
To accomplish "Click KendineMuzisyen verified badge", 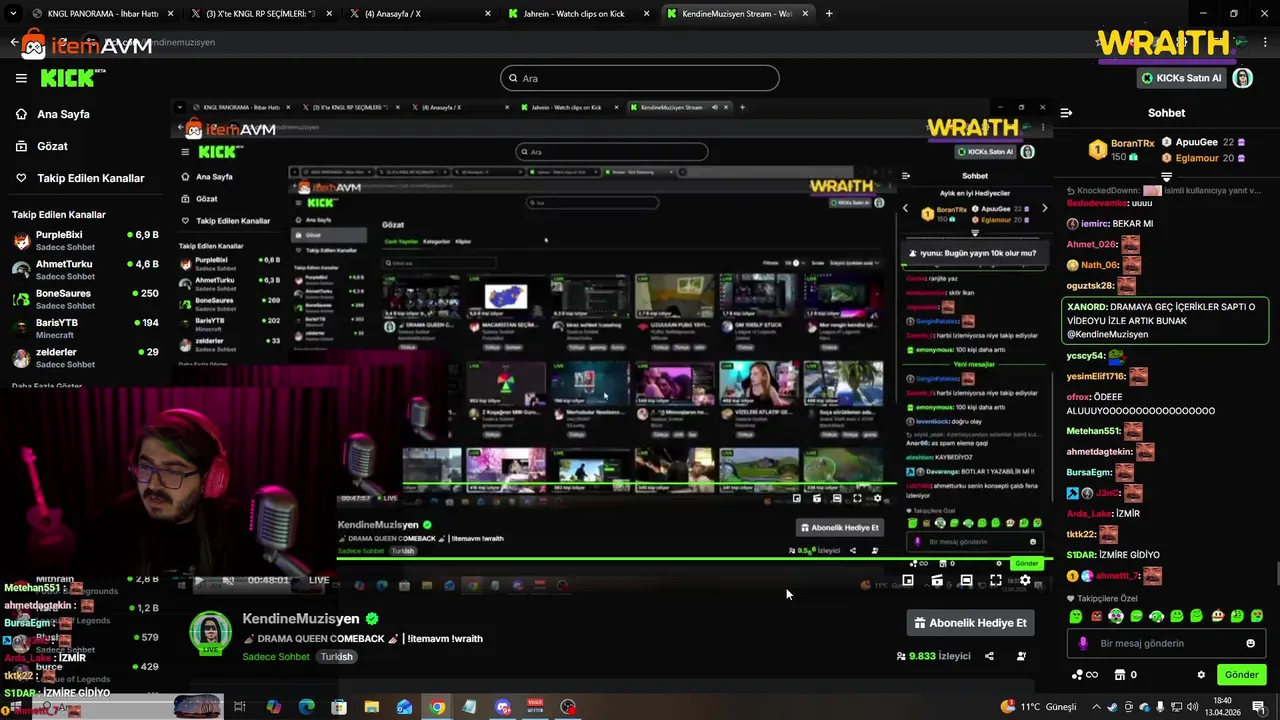I will pyautogui.click(x=372, y=619).
